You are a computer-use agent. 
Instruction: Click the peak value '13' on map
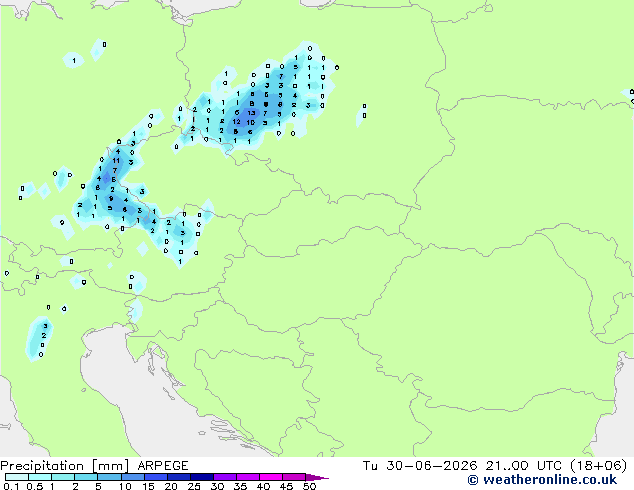[251, 113]
